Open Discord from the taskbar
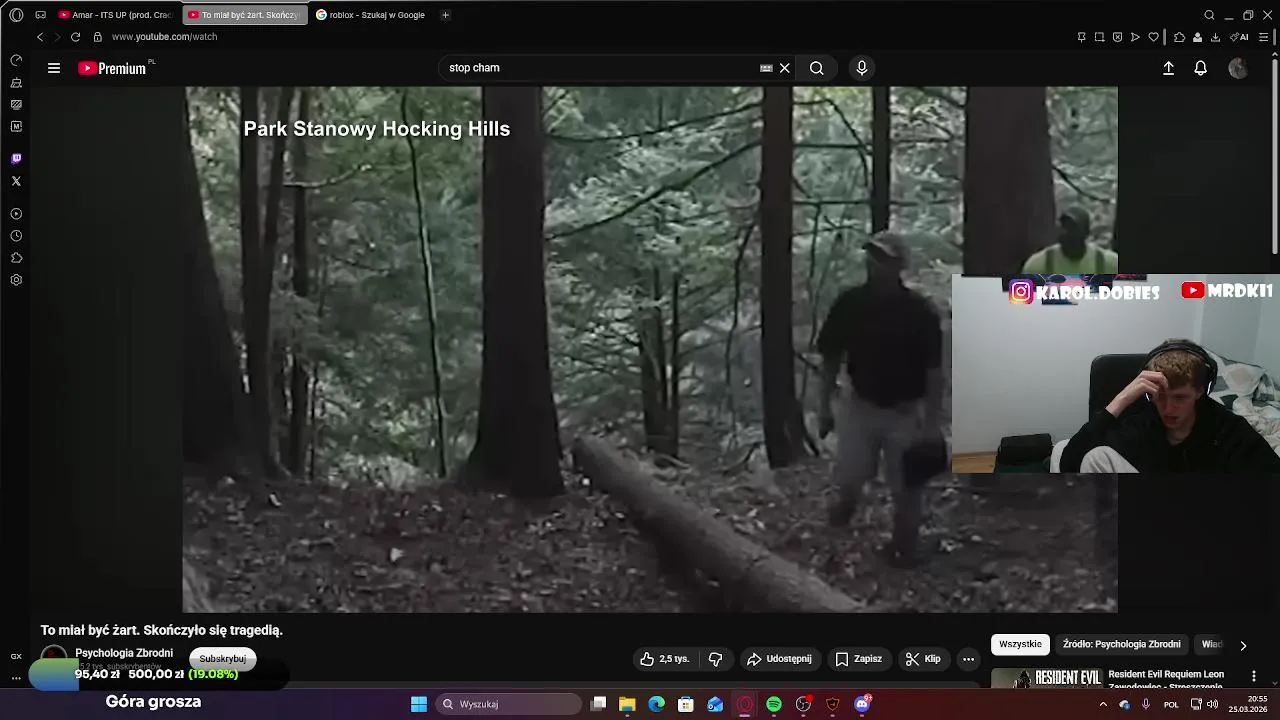 (x=862, y=704)
